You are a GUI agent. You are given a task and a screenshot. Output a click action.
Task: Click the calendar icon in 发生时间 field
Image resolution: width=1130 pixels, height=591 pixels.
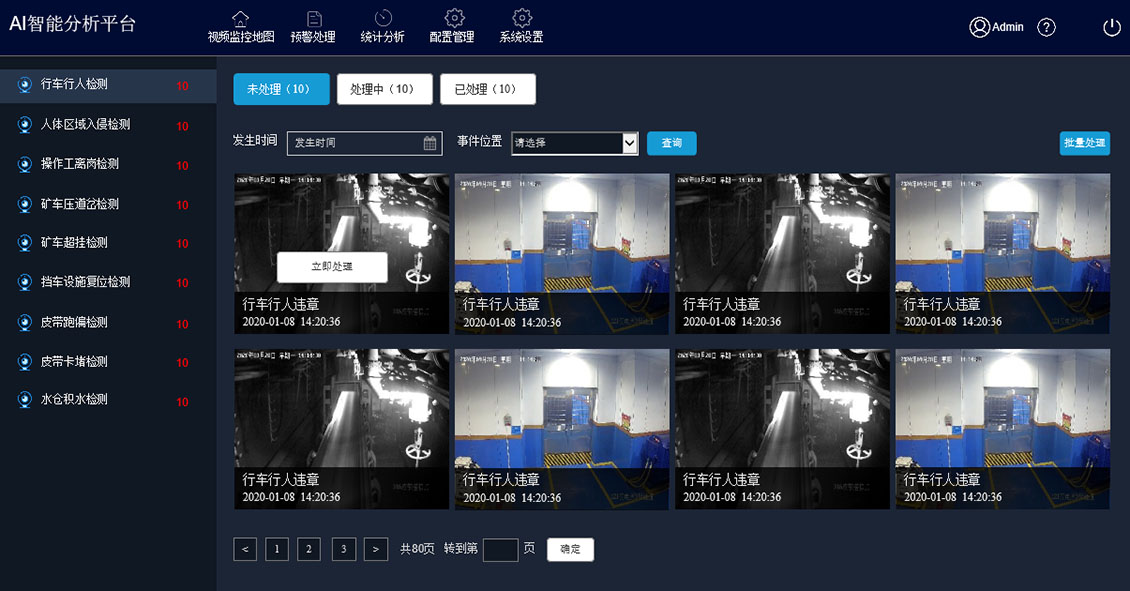(x=430, y=143)
